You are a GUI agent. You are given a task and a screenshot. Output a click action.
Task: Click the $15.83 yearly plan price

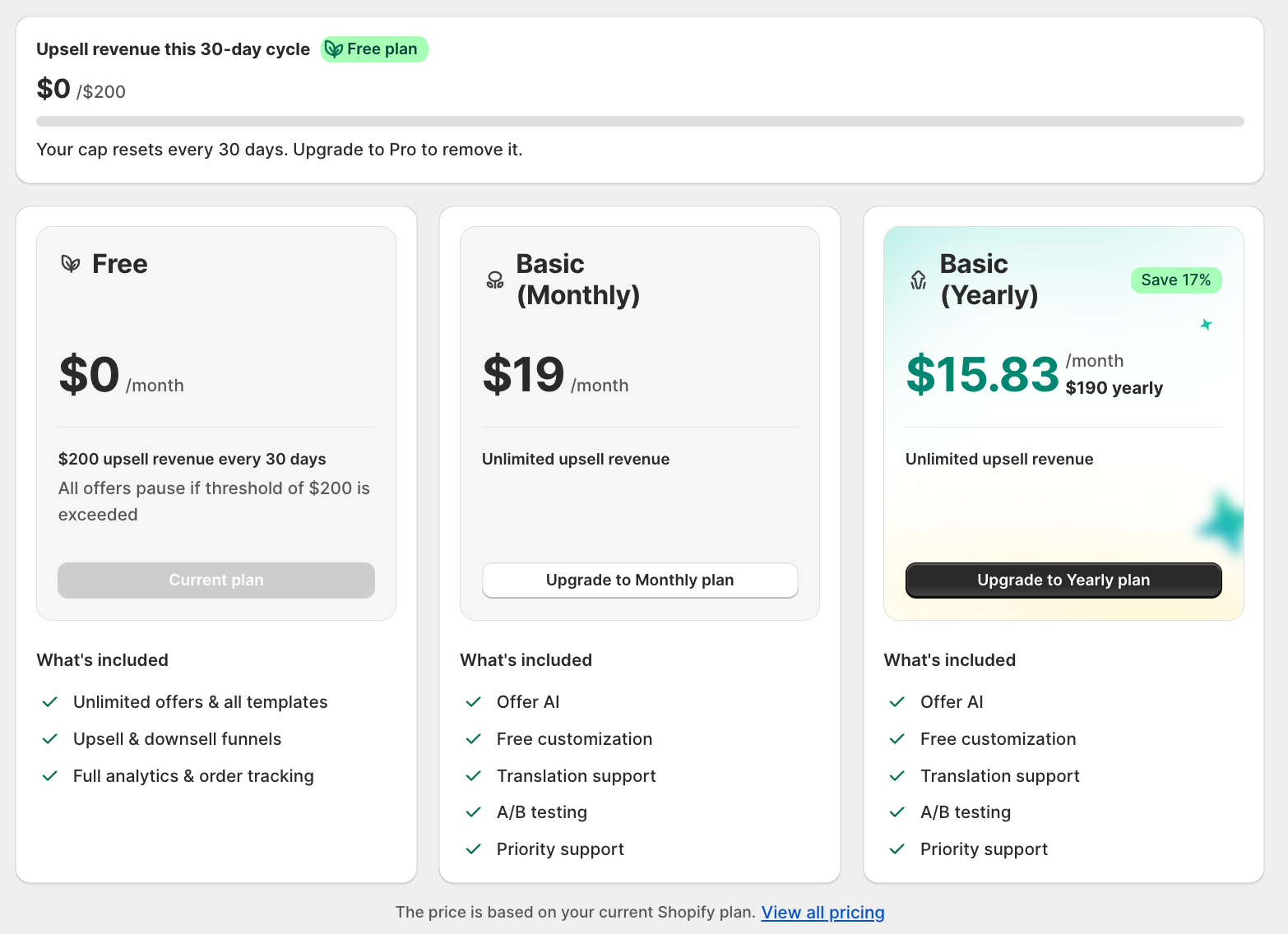pos(982,374)
